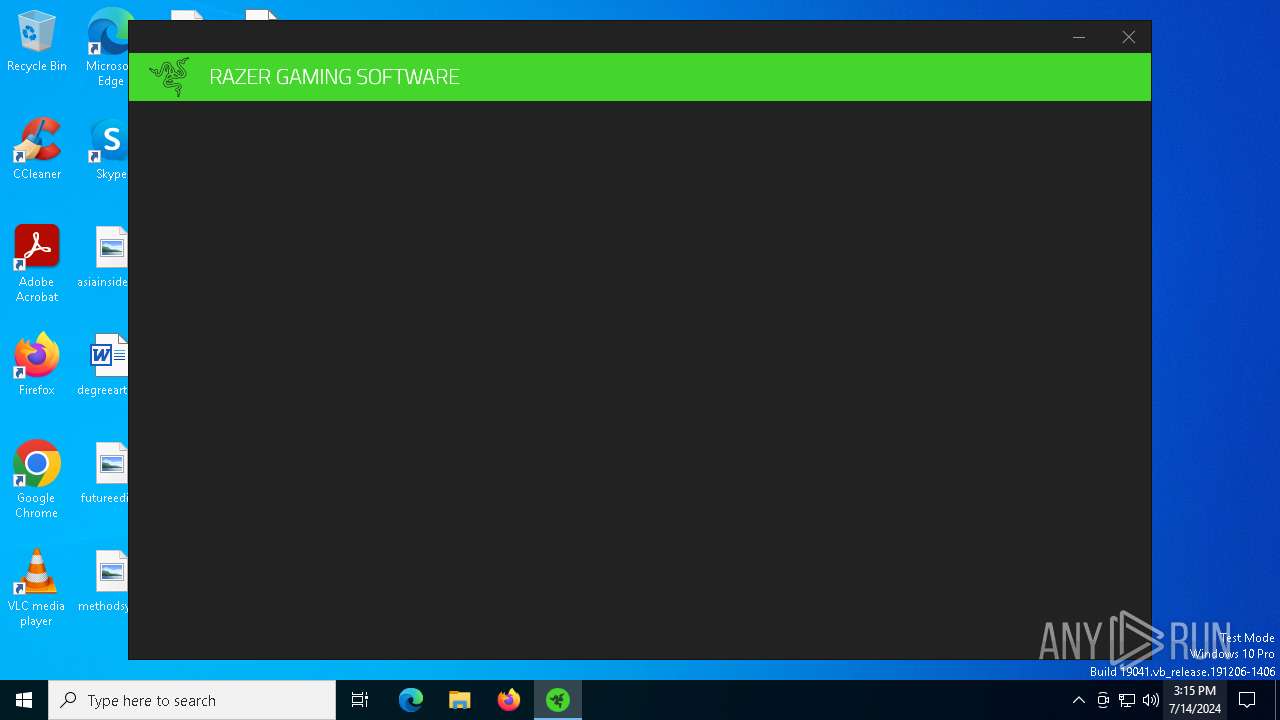
Task: Open the volume speaker tray icon
Action: (x=1151, y=700)
